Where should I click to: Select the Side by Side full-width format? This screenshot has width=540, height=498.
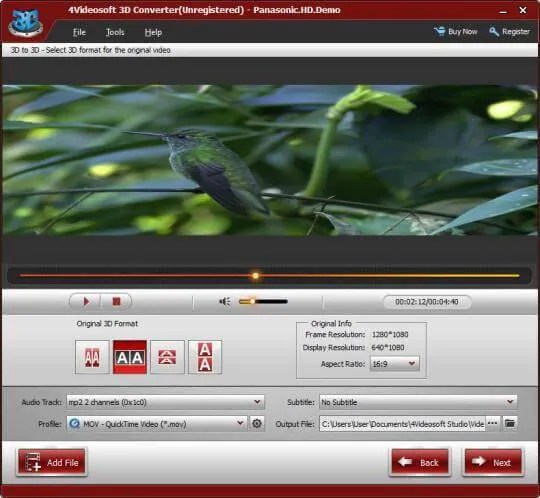click(130, 357)
